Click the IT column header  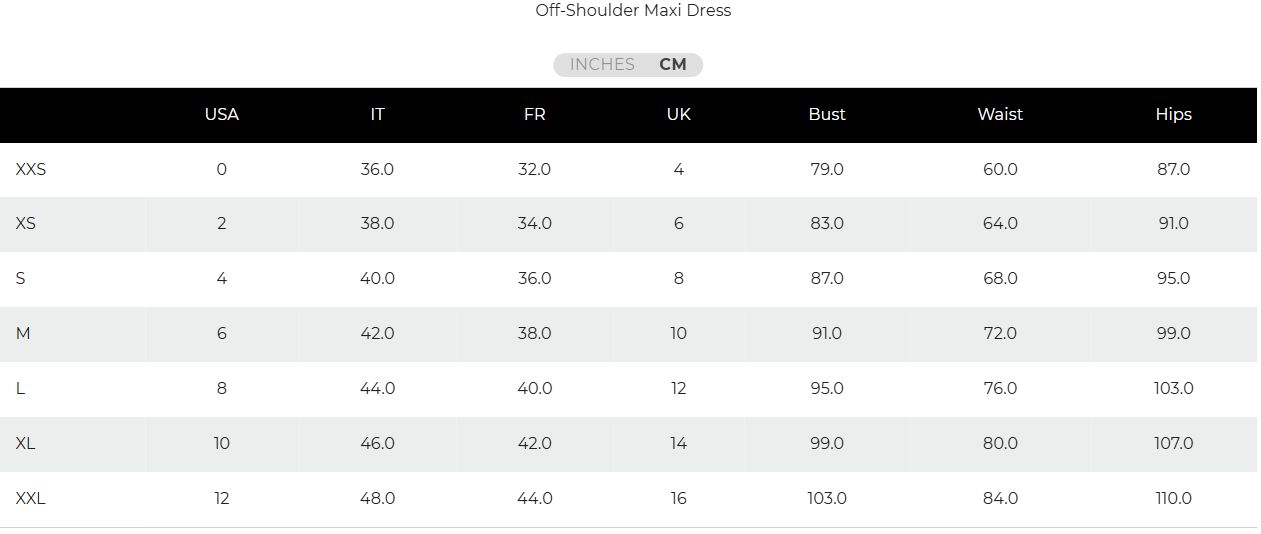pyautogui.click(x=377, y=114)
